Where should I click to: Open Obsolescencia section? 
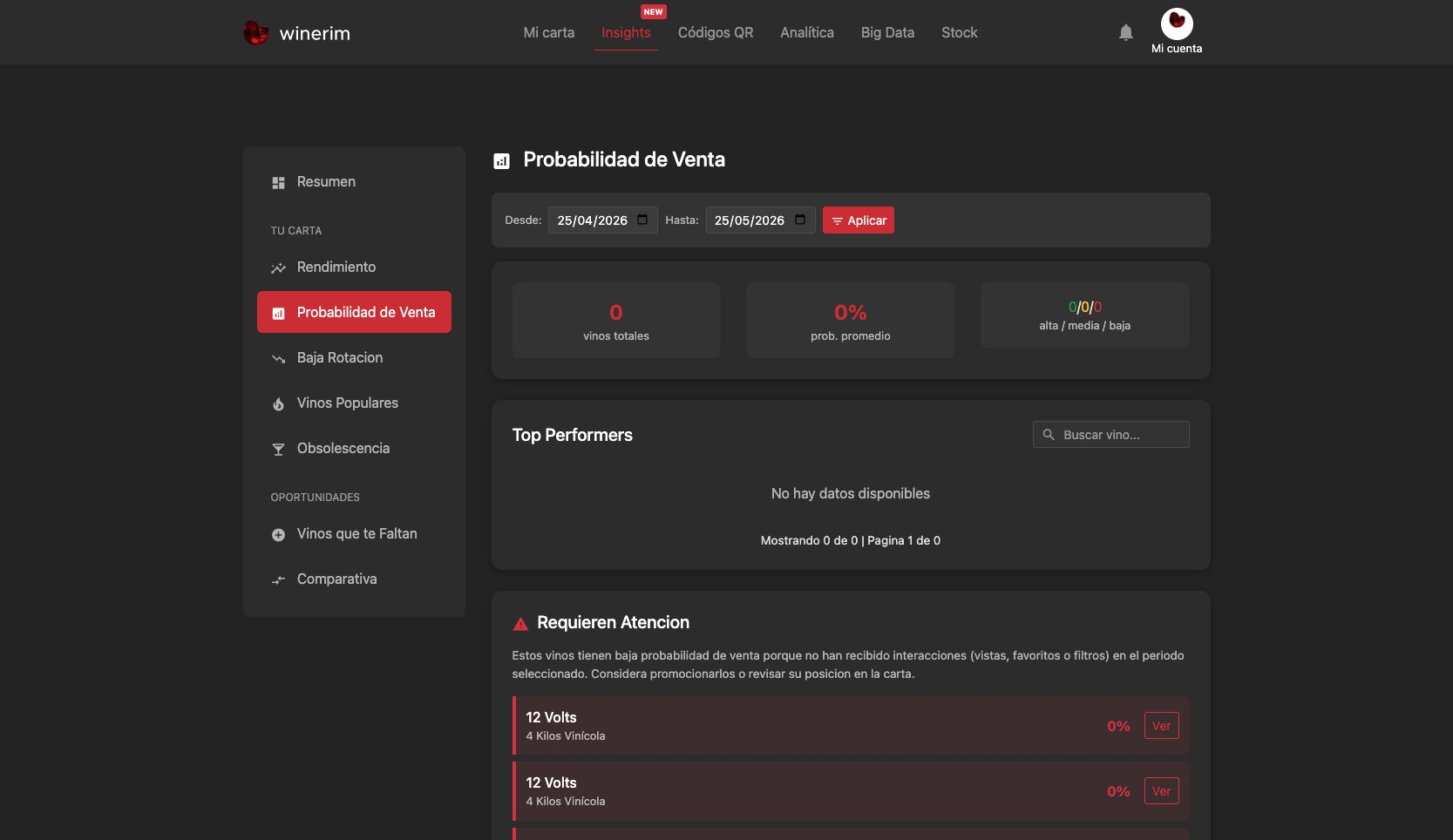click(x=354, y=448)
